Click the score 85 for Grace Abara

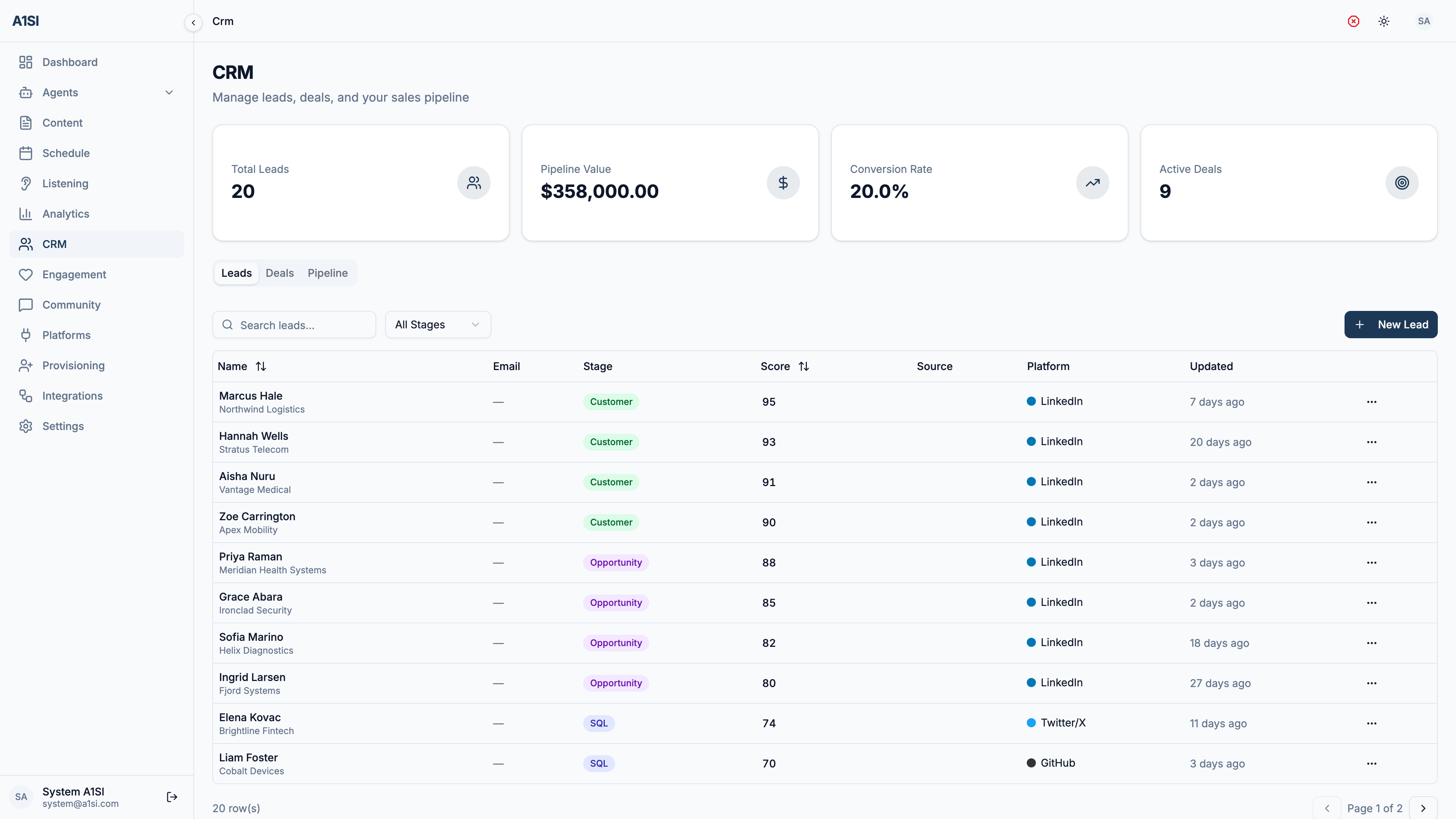[x=769, y=603]
